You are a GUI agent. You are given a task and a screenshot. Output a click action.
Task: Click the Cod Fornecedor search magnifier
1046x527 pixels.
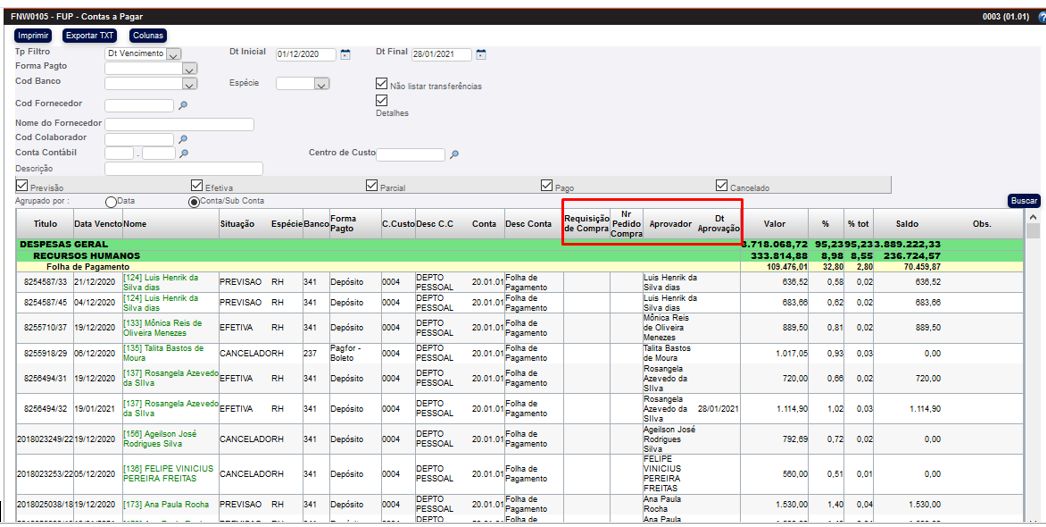point(183,105)
